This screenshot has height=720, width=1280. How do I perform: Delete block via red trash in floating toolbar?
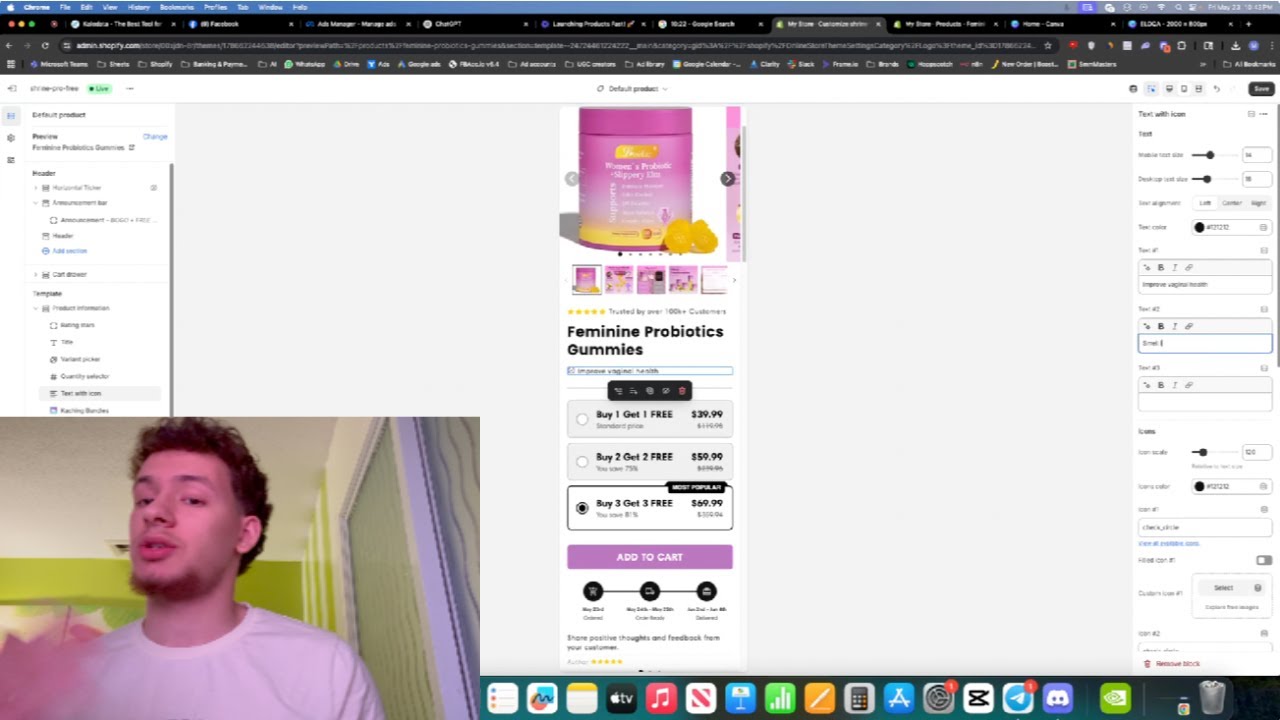[682, 391]
